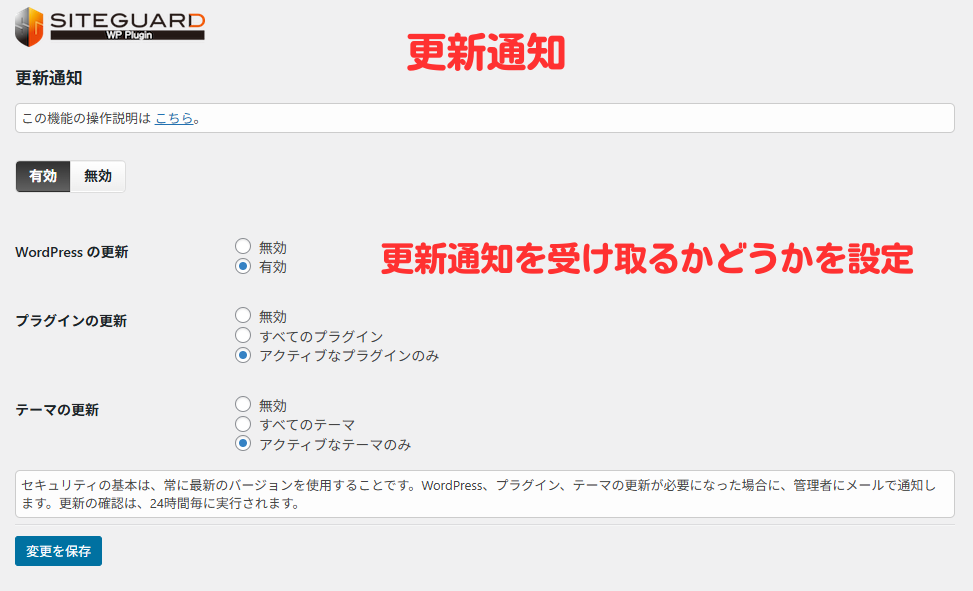The height and width of the screenshot is (591, 973).
Task: Click the 変更を保存 save button
Action: click(58, 551)
